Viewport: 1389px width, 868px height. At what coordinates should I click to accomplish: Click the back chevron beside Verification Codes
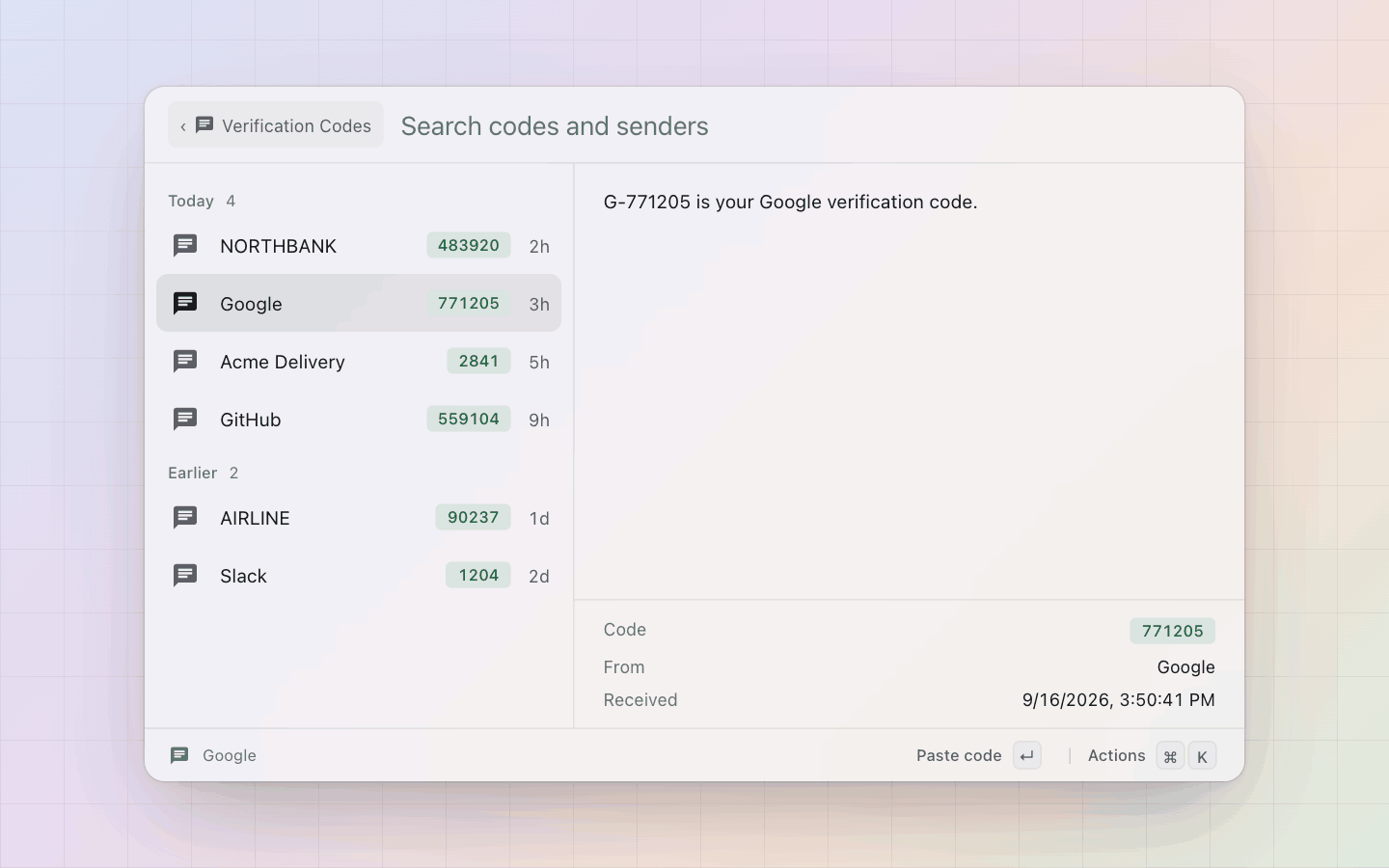[183, 126]
